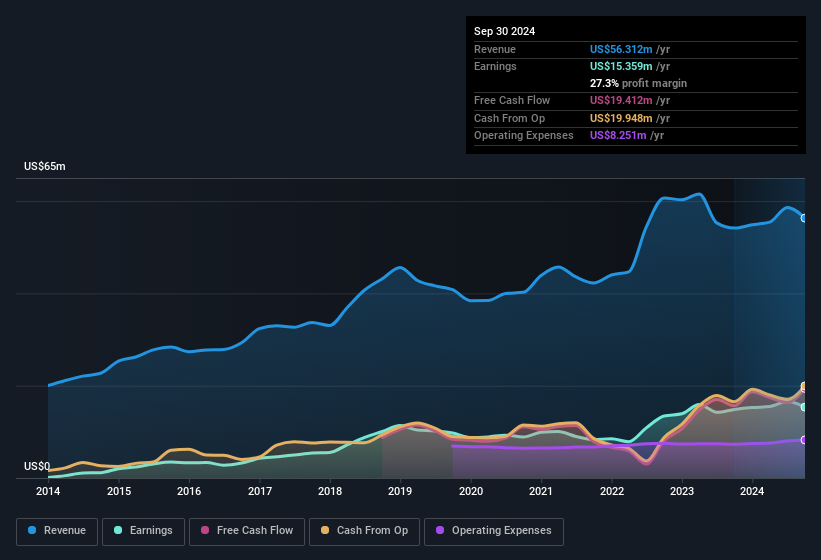Click the Operating Expenses endpoint marker
The image size is (821, 560).
[x=804, y=440]
